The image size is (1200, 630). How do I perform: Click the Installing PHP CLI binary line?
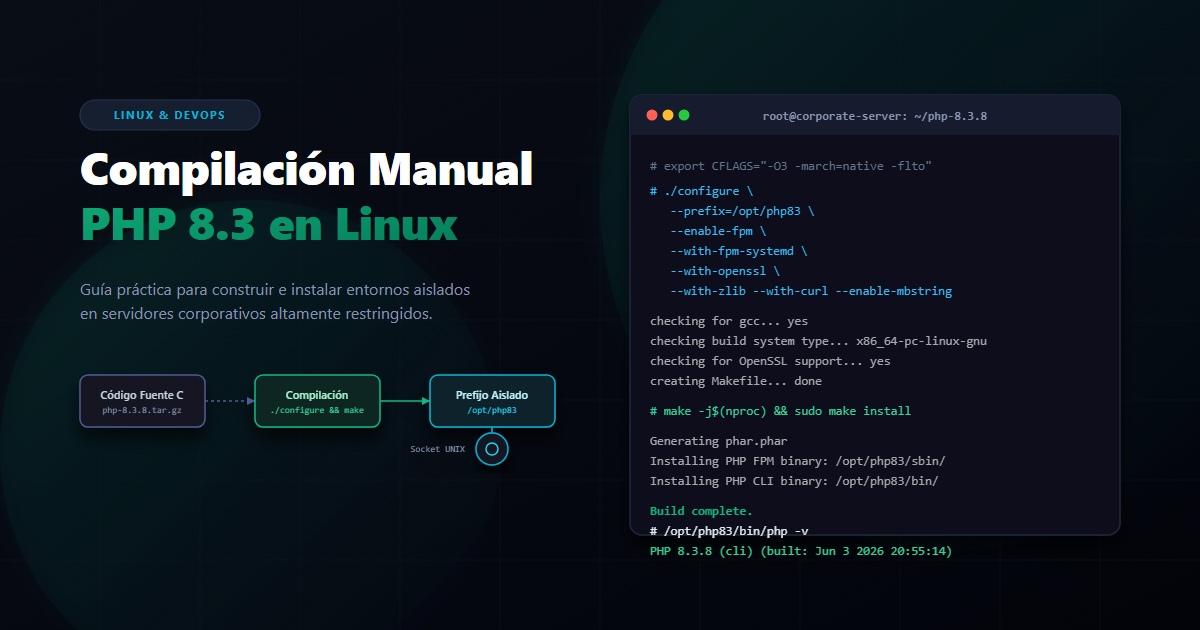tap(794, 481)
